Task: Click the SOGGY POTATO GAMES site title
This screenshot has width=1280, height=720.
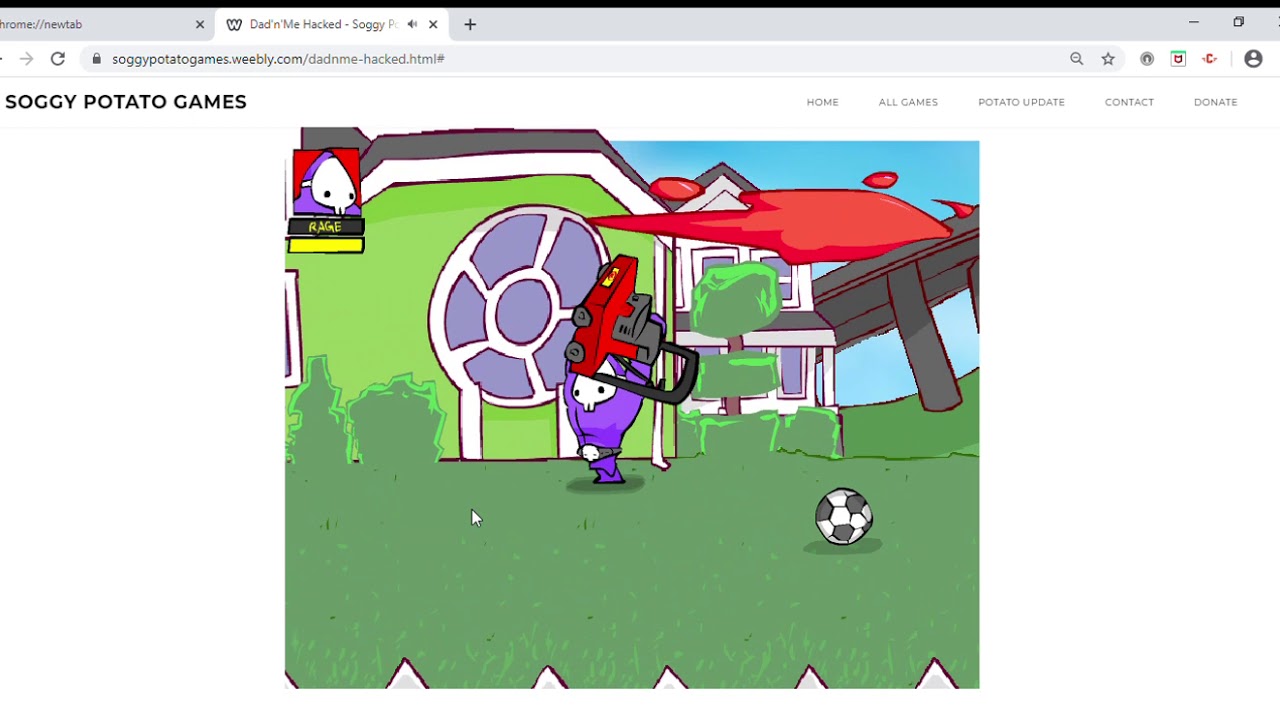Action: coord(126,102)
